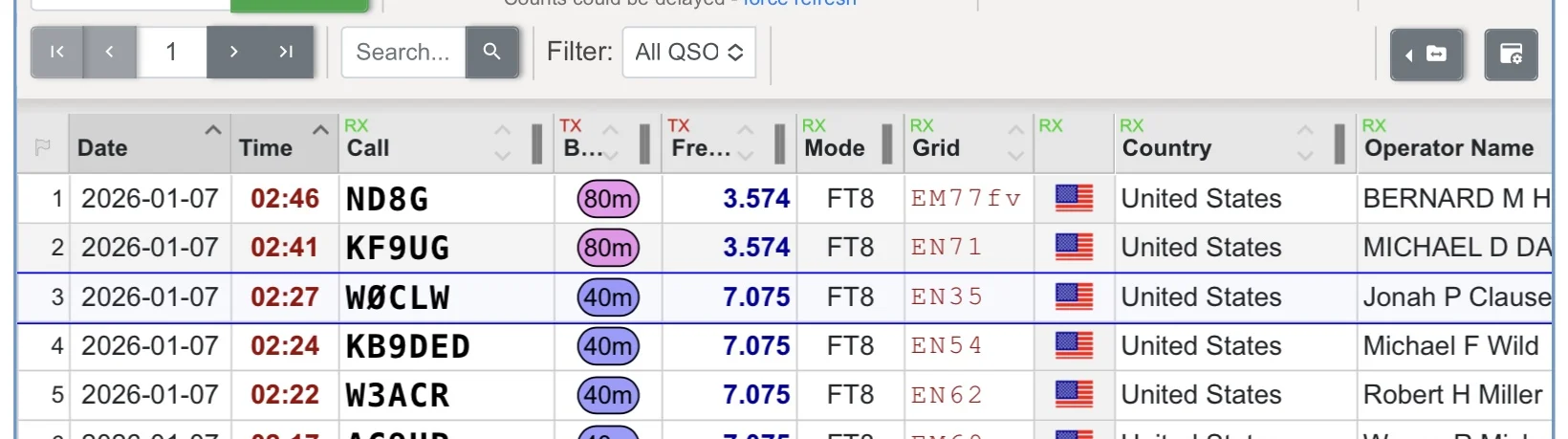Sort the log by the Date header
1568x439 pixels.
(x=102, y=147)
